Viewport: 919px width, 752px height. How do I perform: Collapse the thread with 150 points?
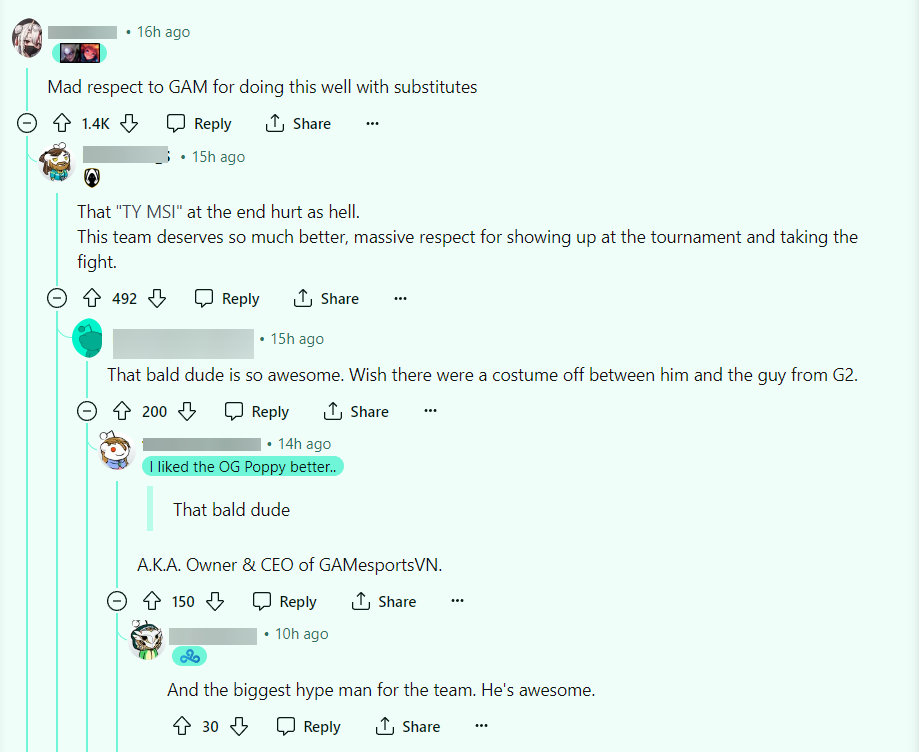pyautogui.click(x=117, y=601)
